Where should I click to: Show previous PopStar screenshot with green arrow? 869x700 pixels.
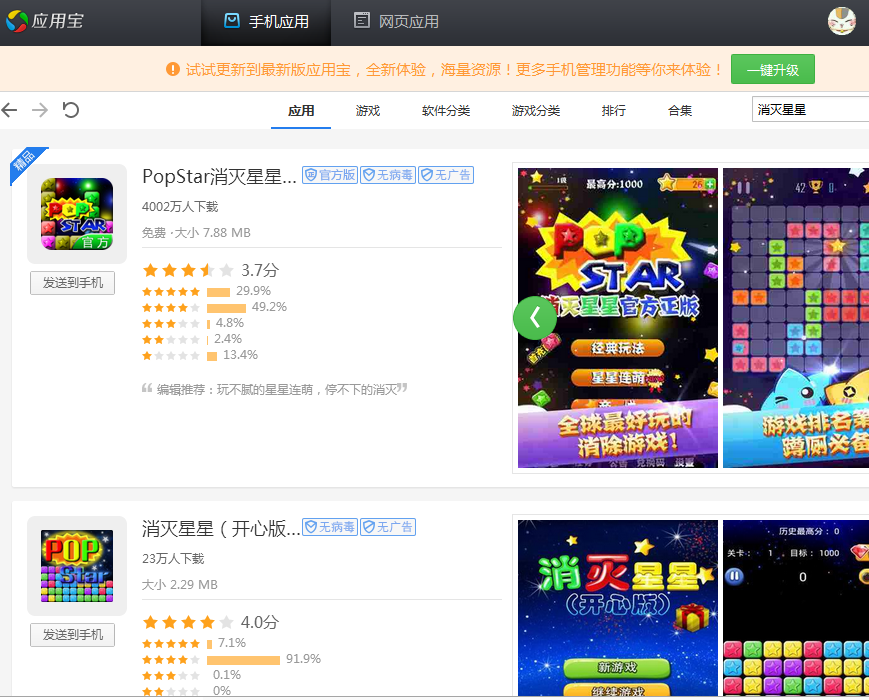click(535, 318)
